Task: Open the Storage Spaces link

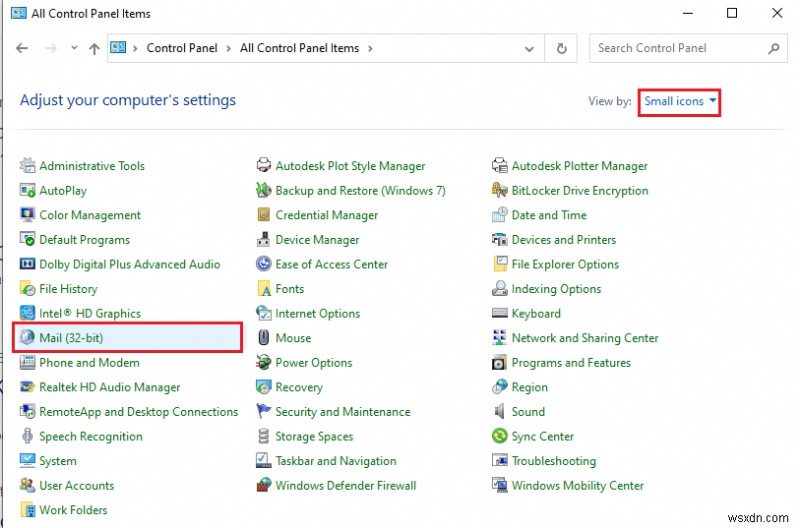Action: (x=314, y=437)
